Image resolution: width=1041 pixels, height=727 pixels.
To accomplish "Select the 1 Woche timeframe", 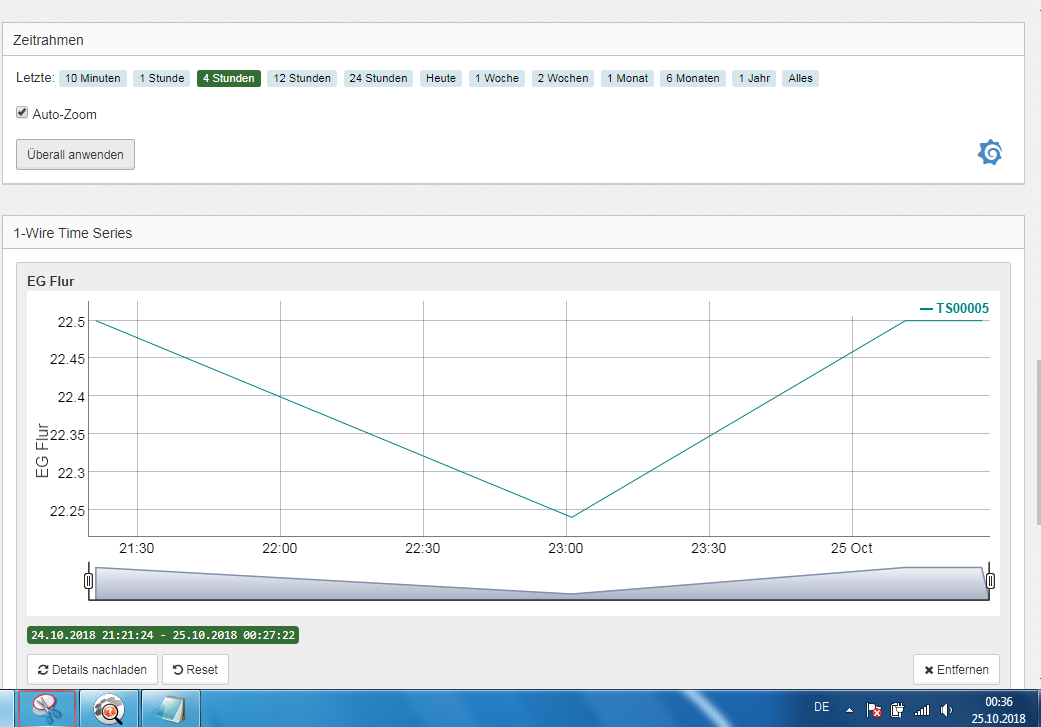I will (x=497, y=78).
